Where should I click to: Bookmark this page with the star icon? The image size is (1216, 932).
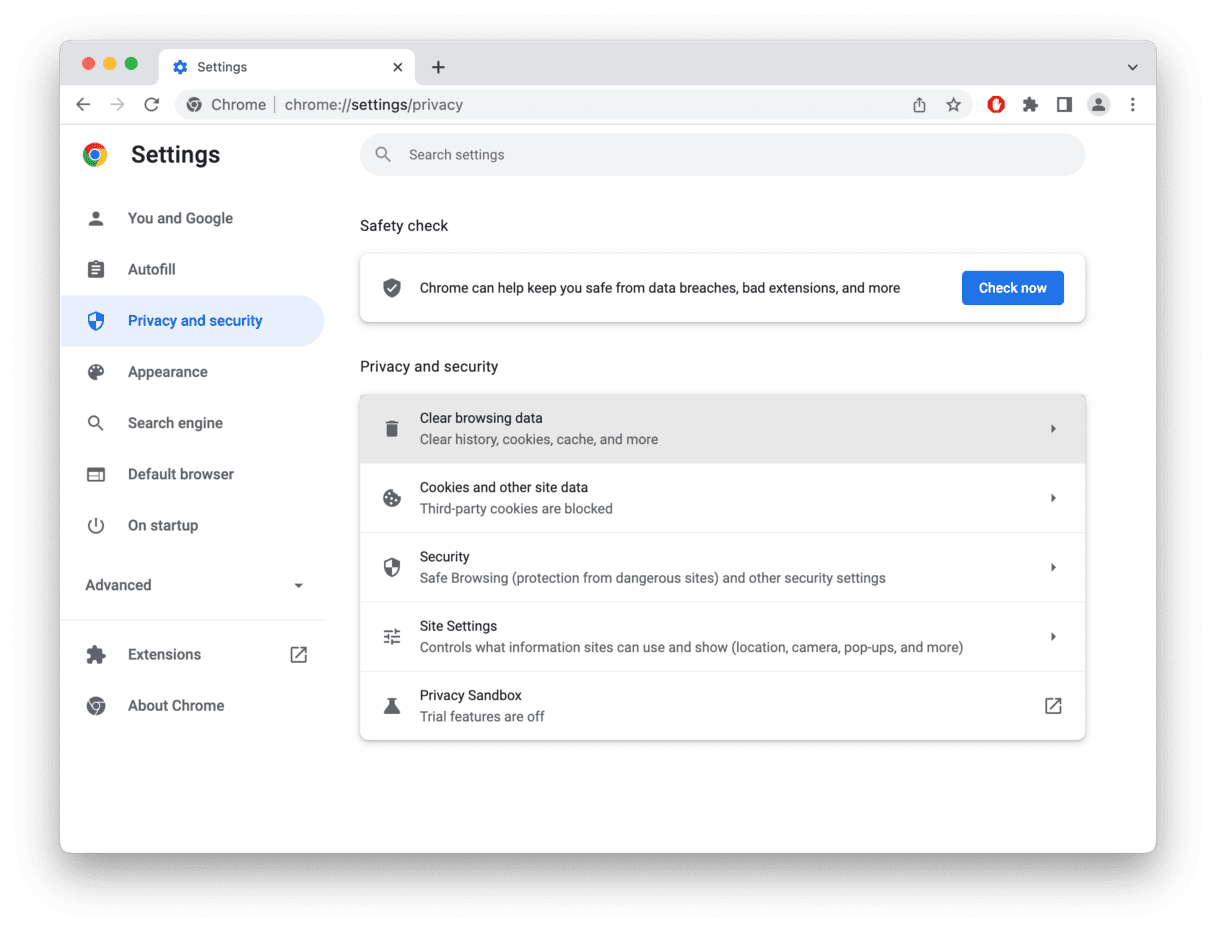953,105
